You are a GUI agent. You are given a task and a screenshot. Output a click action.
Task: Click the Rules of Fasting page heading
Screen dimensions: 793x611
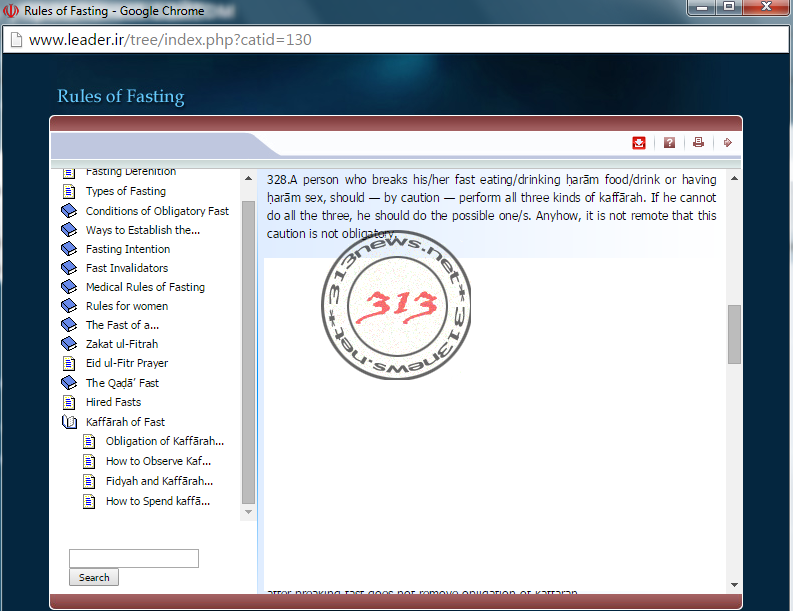pos(120,96)
